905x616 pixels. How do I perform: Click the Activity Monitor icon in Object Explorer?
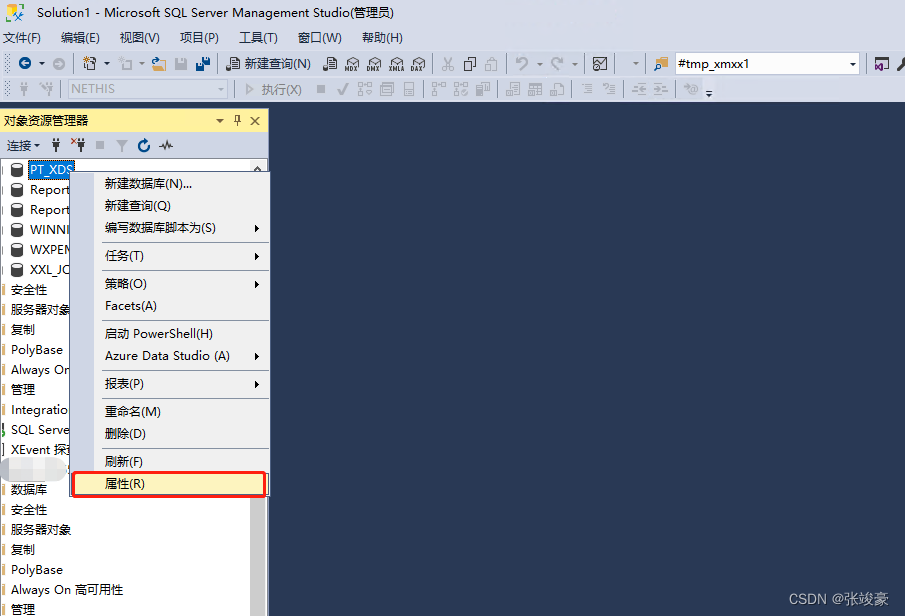click(x=166, y=146)
